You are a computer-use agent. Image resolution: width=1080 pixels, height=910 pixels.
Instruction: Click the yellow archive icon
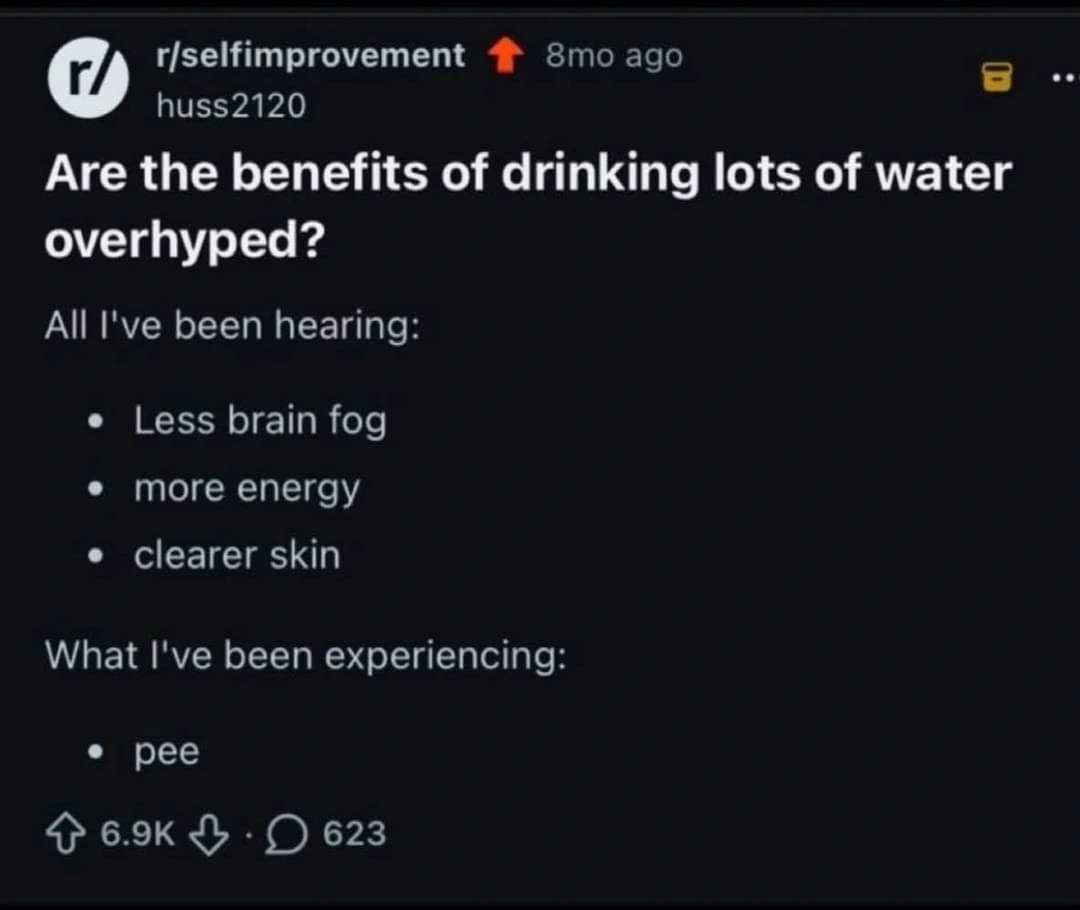(x=996, y=77)
